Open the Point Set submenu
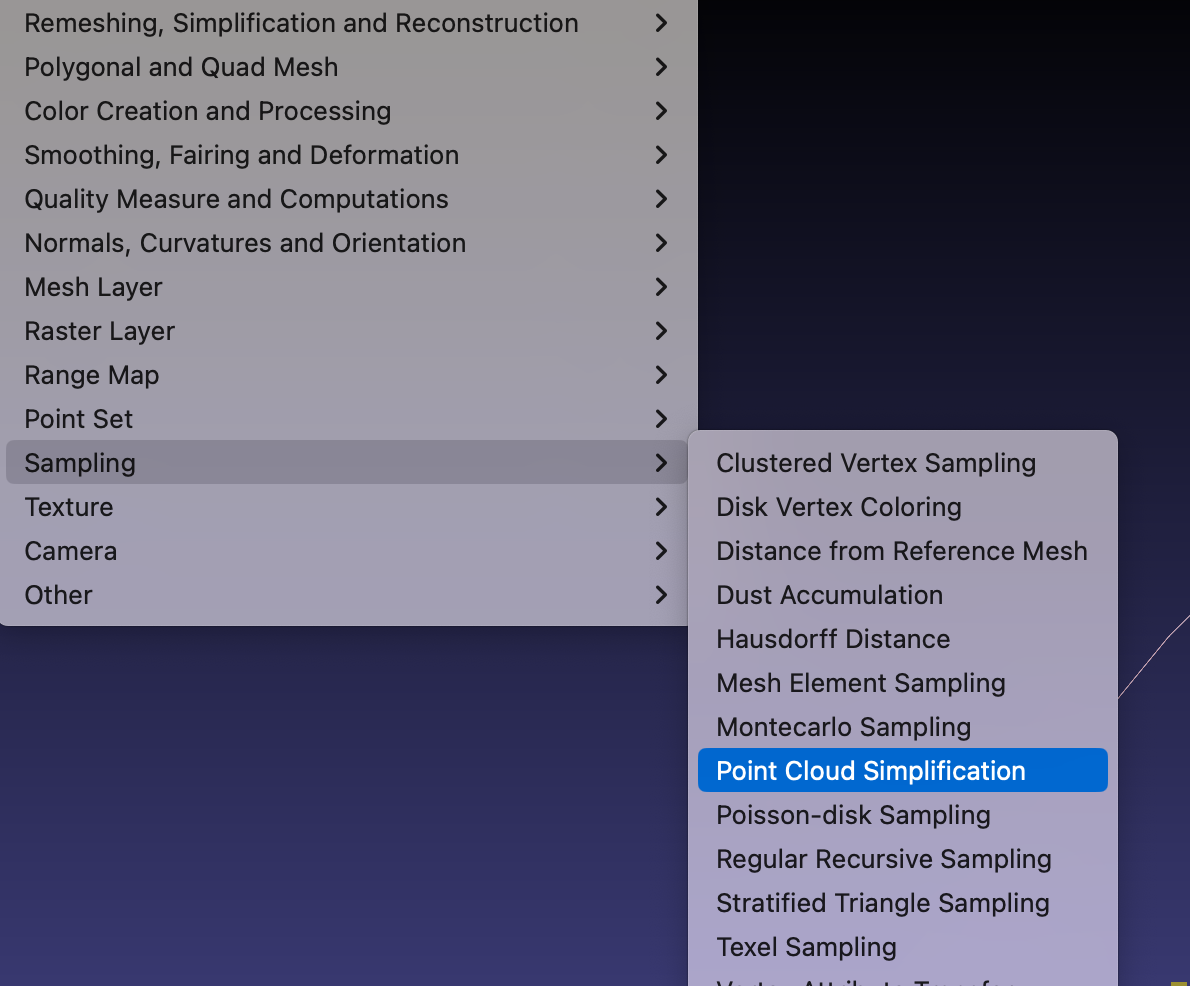The width and height of the screenshot is (1190, 986). pos(79,419)
